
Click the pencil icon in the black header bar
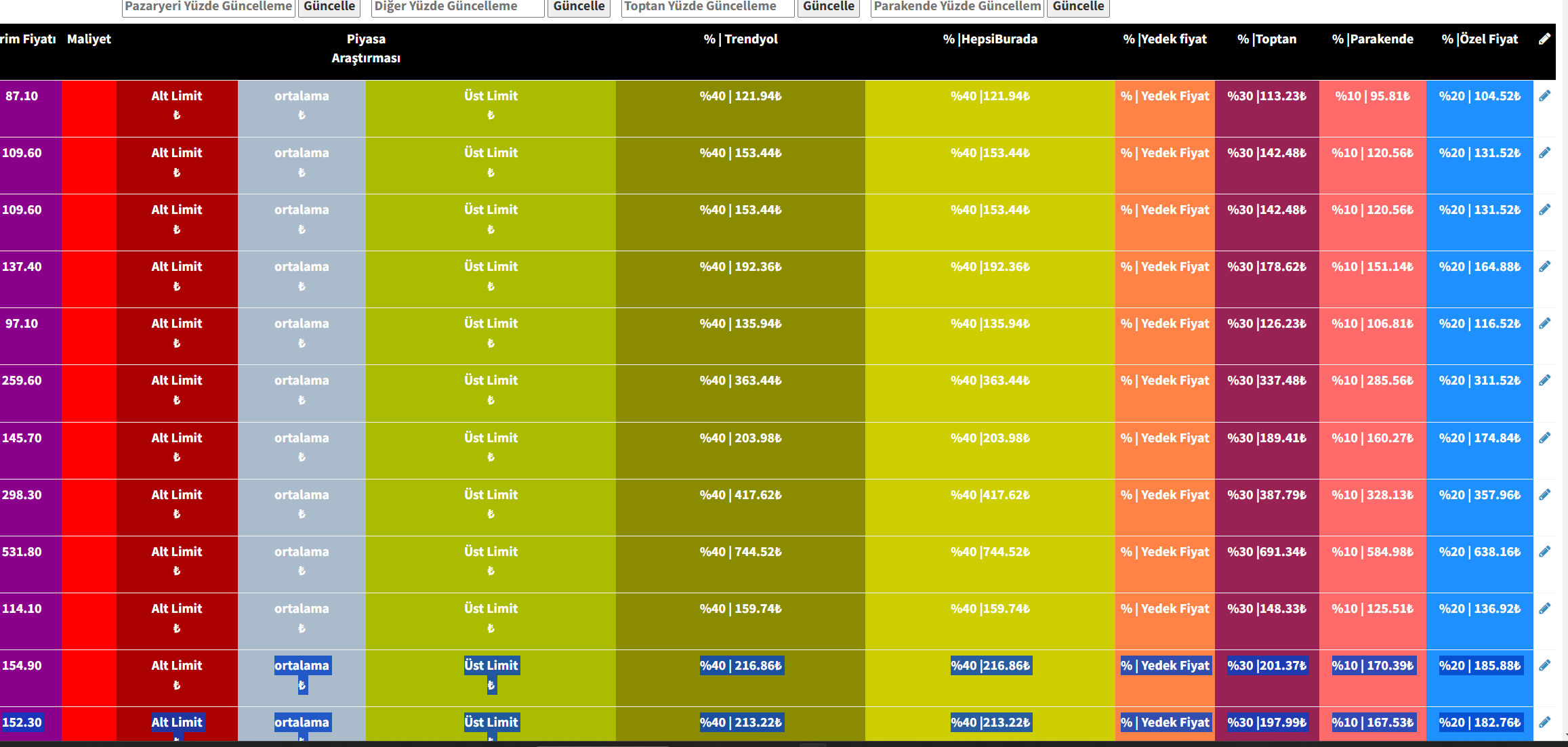pos(1544,39)
